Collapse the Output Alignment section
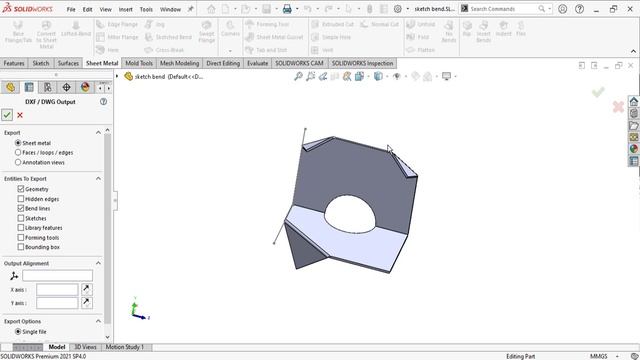640x360 pixels. click(98, 263)
